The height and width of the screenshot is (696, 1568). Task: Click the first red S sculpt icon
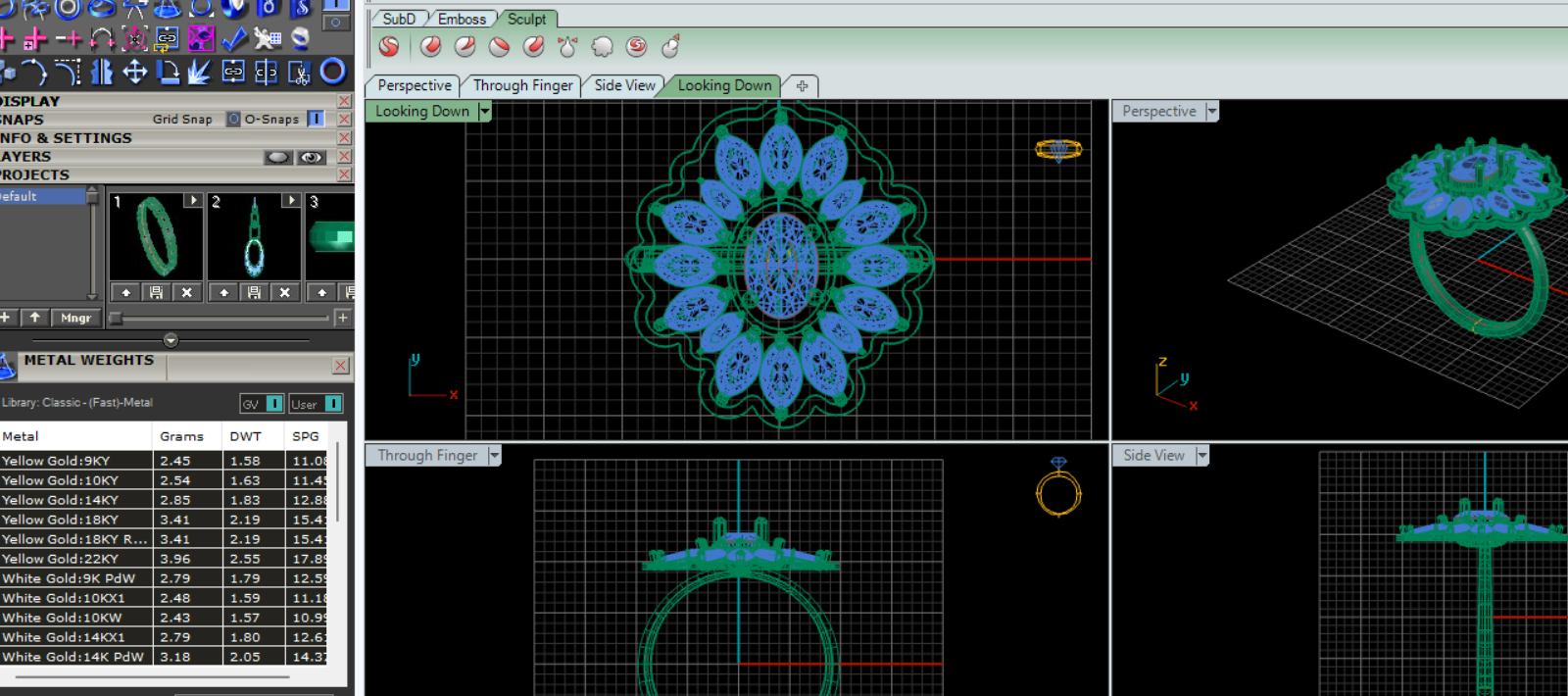pyautogui.click(x=389, y=46)
